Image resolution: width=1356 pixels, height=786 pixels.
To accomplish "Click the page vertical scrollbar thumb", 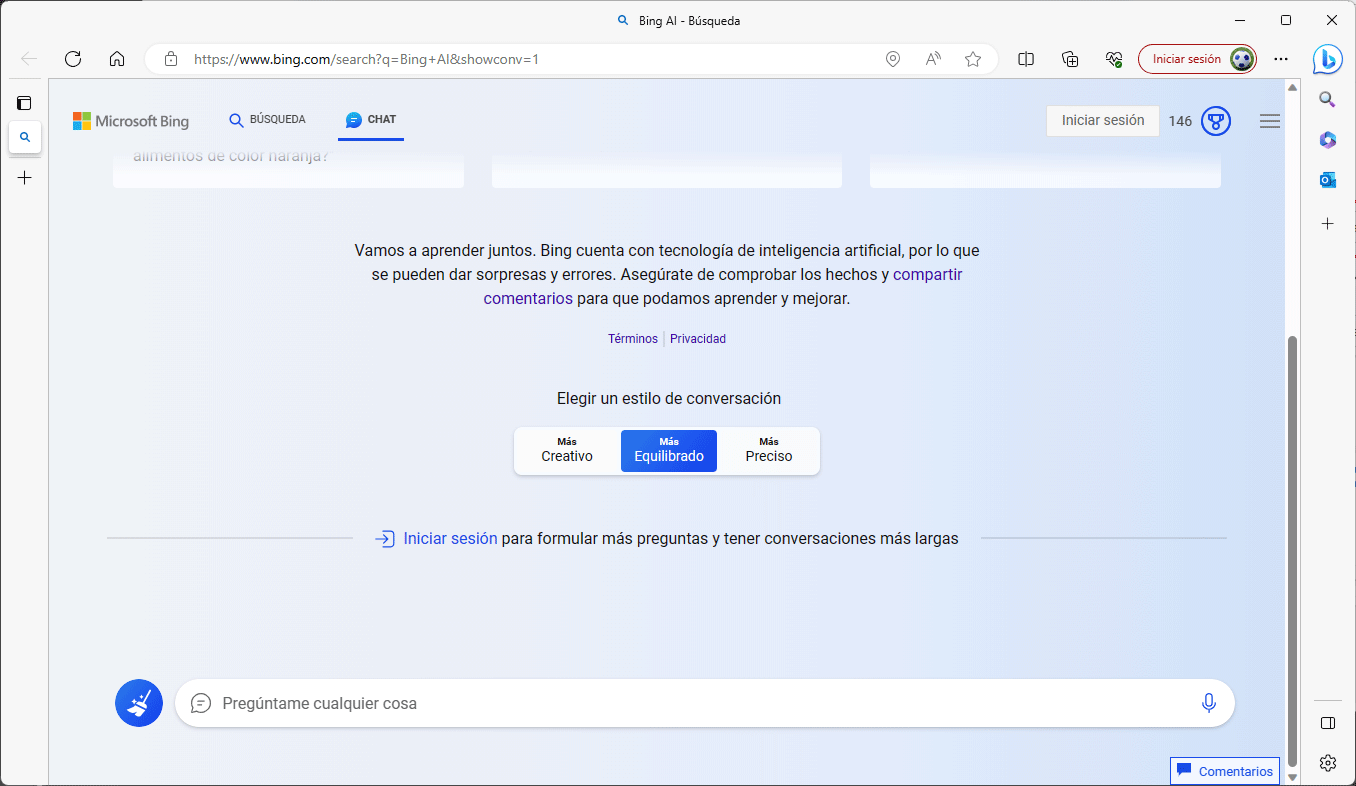I will point(1292,550).
